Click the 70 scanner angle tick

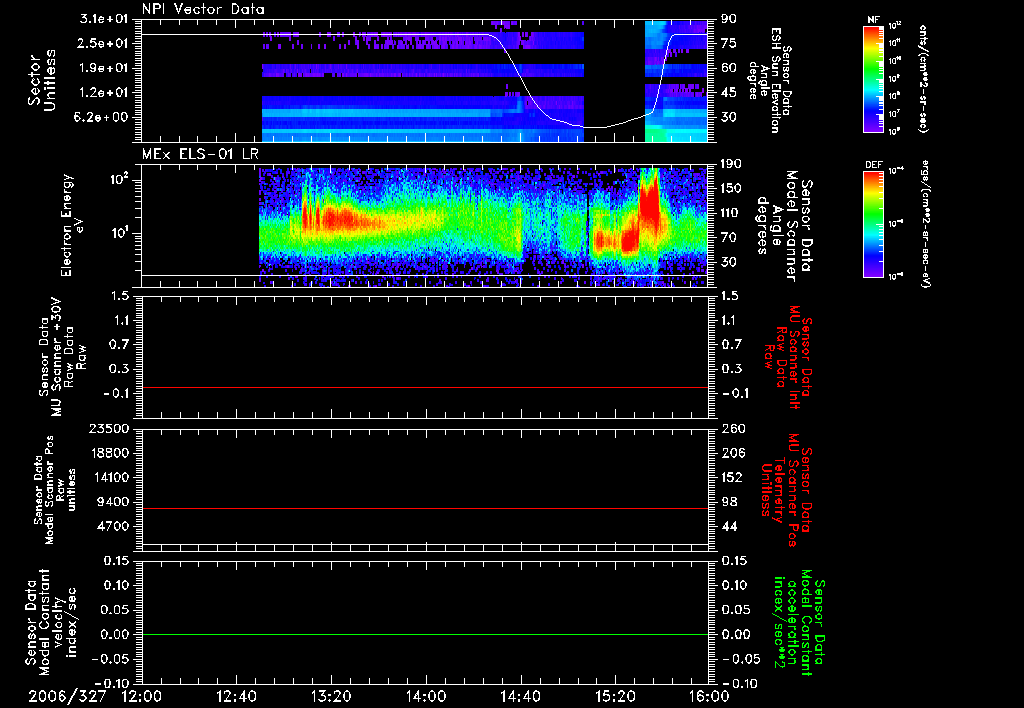(729, 238)
